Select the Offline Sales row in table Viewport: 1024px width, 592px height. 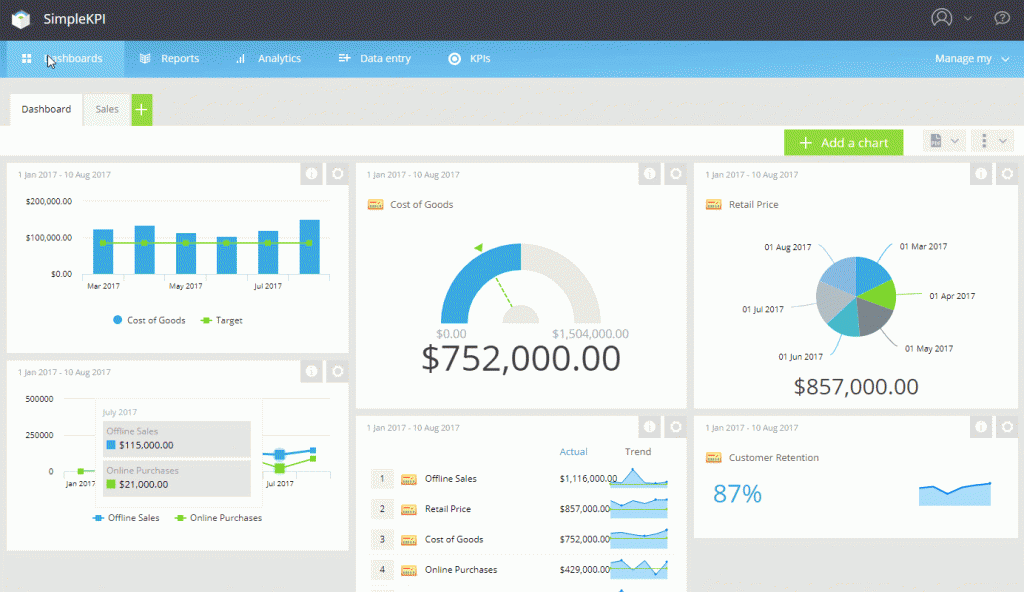tap(450, 479)
